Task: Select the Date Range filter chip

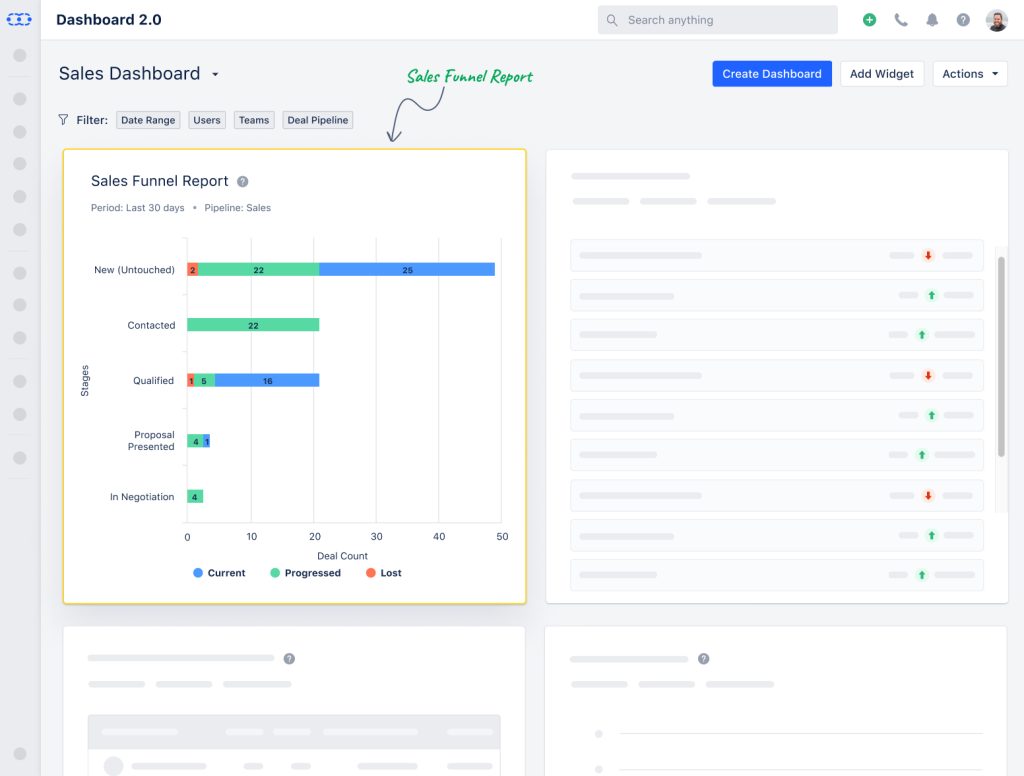Action: 147,119
